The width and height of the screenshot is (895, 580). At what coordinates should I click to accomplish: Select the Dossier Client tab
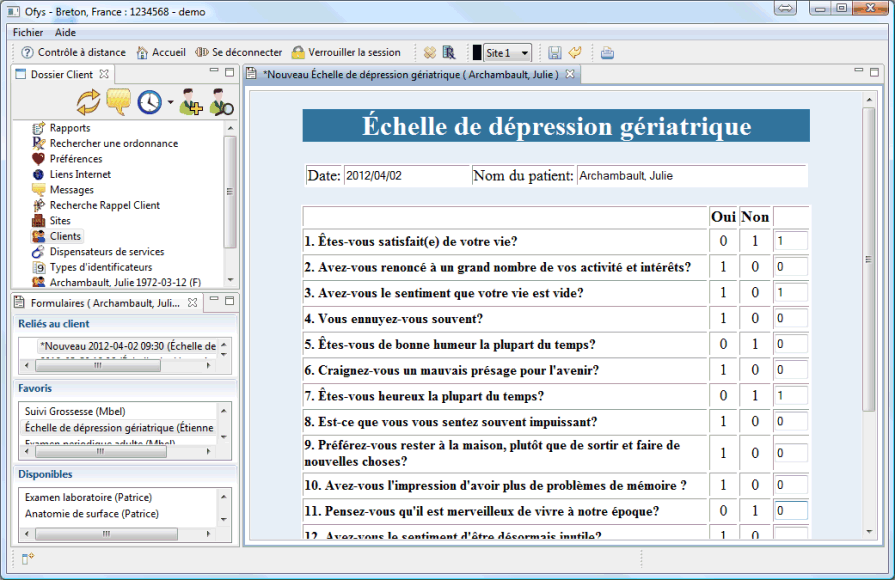(61, 74)
